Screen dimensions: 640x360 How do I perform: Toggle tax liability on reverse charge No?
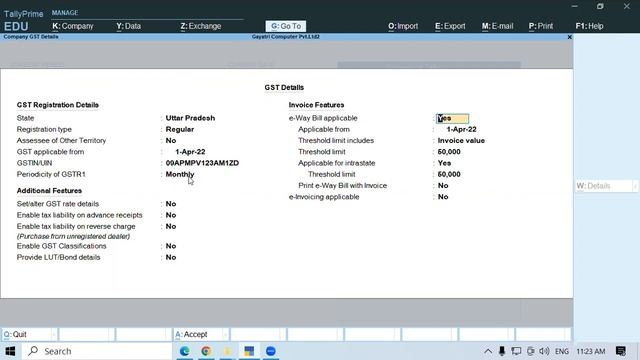point(171,226)
